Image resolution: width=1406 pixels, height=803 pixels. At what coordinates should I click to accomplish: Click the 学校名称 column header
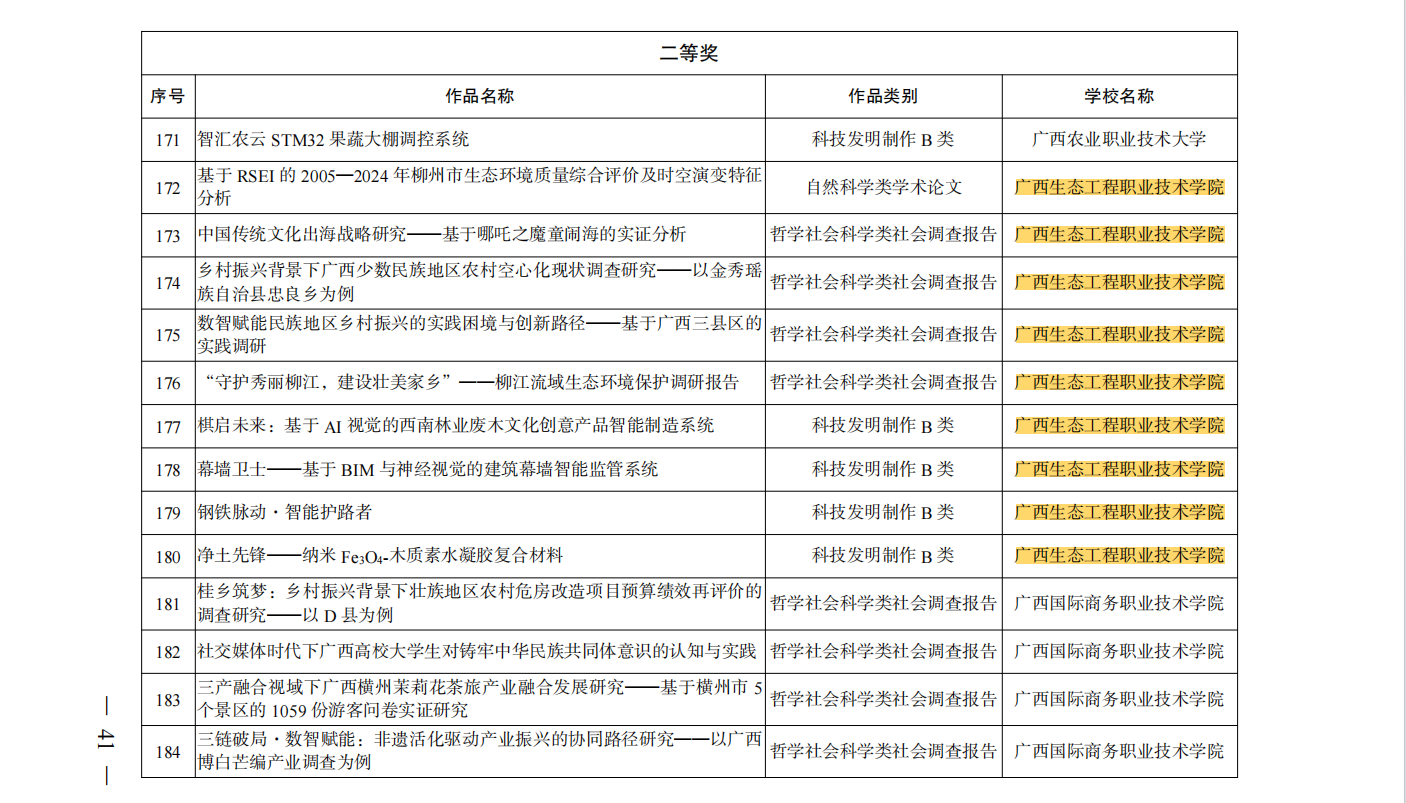(x=1119, y=97)
